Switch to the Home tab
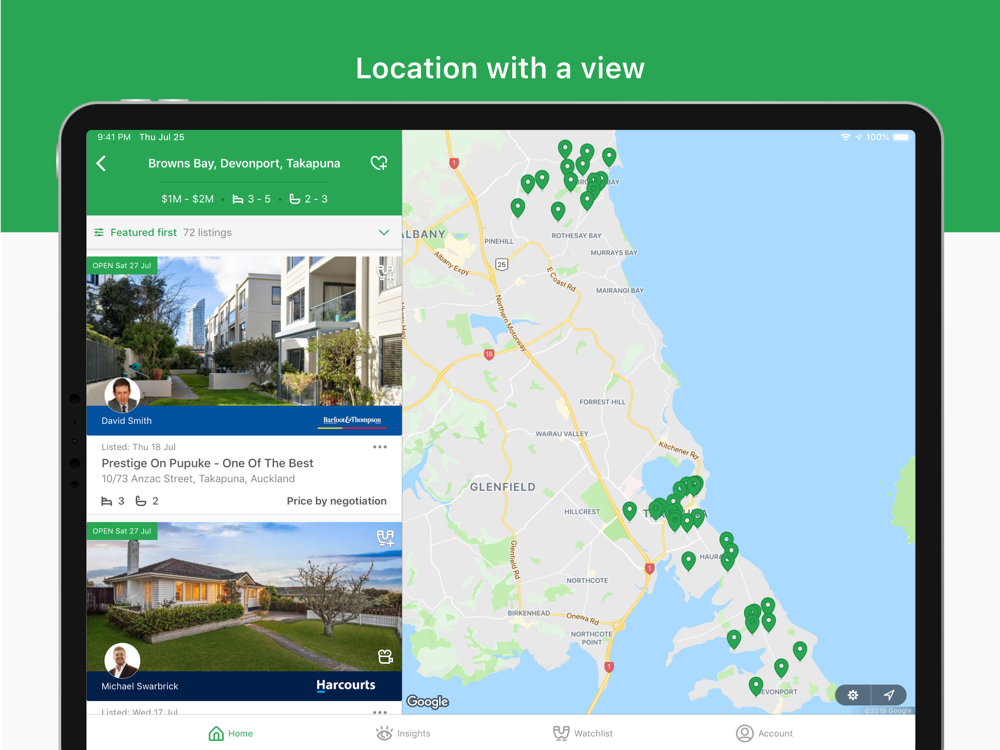The height and width of the screenshot is (750, 1000). (231, 733)
